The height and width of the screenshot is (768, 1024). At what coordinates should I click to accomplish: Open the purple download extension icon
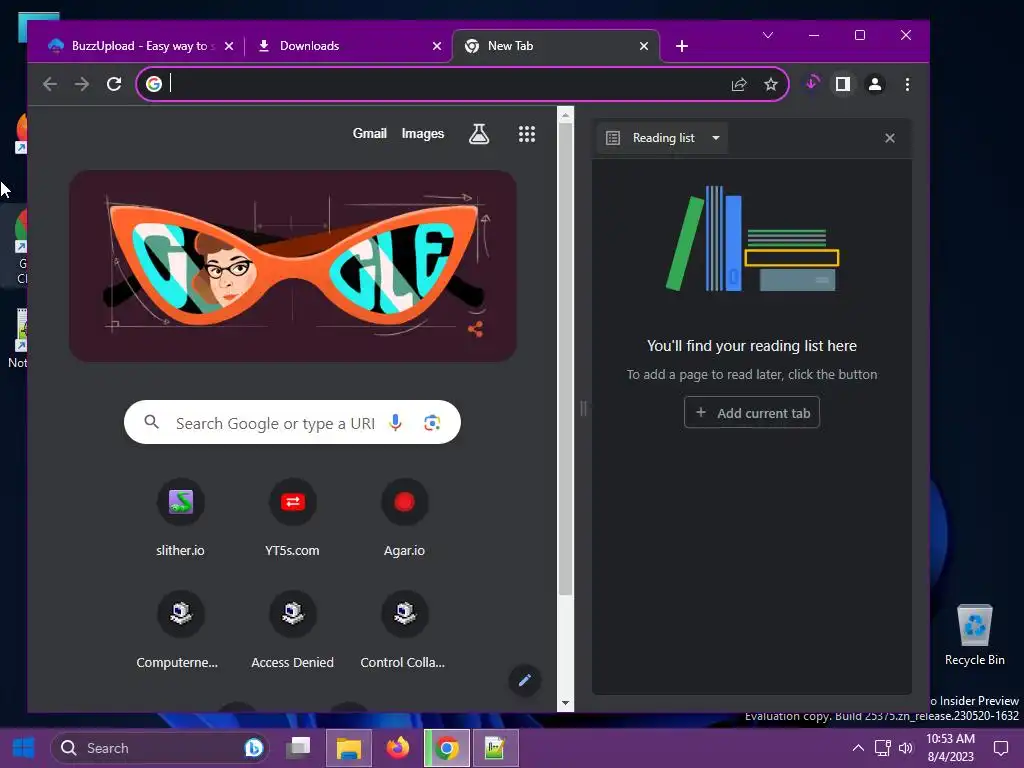[x=812, y=84]
